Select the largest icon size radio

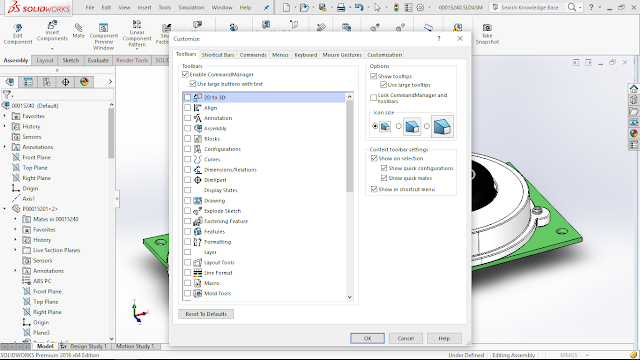tap(427, 126)
